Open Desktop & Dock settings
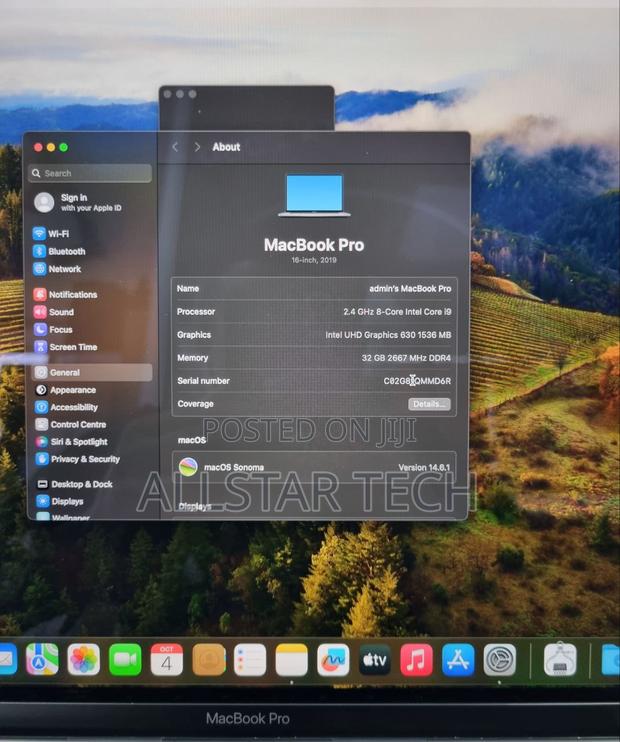The image size is (620, 742). click(75, 484)
